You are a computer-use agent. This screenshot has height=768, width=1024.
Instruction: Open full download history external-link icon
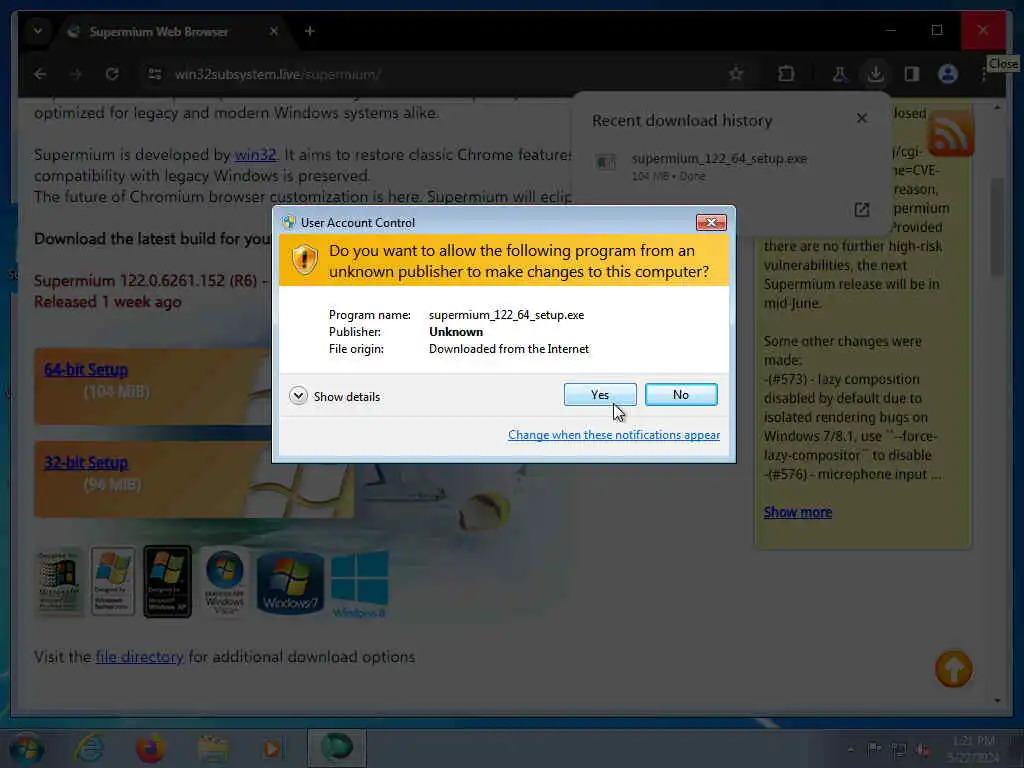pyautogui.click(x=862, y=210)
